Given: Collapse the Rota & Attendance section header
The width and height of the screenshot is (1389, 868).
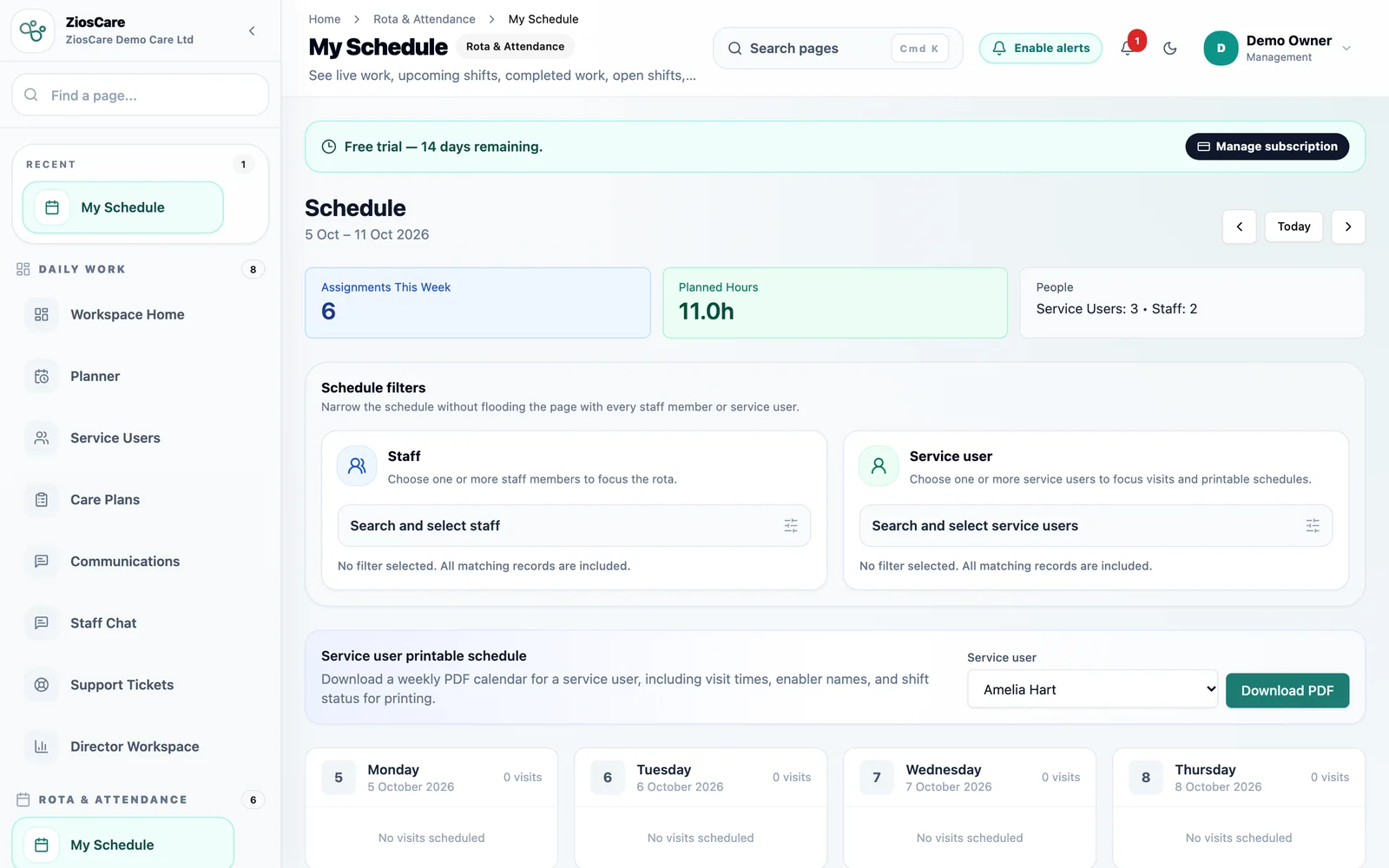Looking at the screenshot, I should [141, 799].
